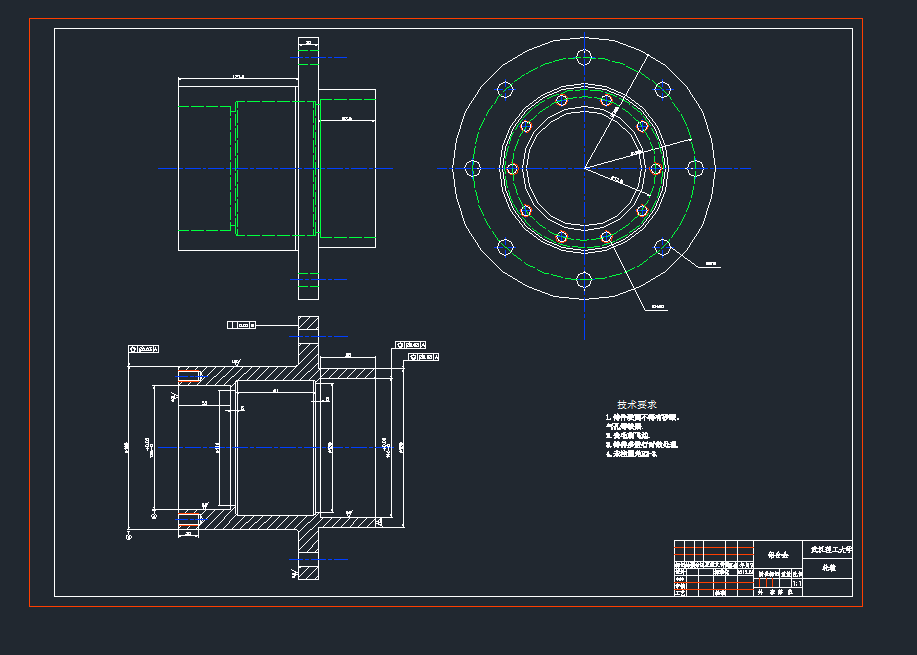
Task: Click the top bolt hole on outer flange
Action: click(584, 57)
